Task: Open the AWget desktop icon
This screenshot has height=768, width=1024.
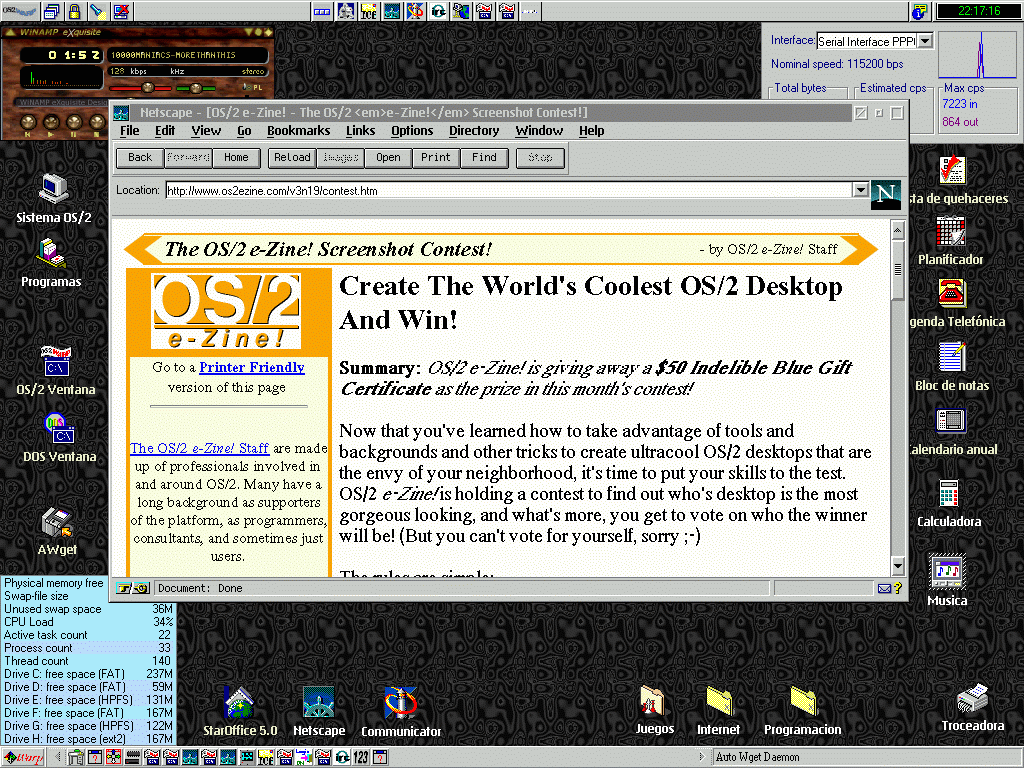Action: pyautogui.click(x=57, y=531)
